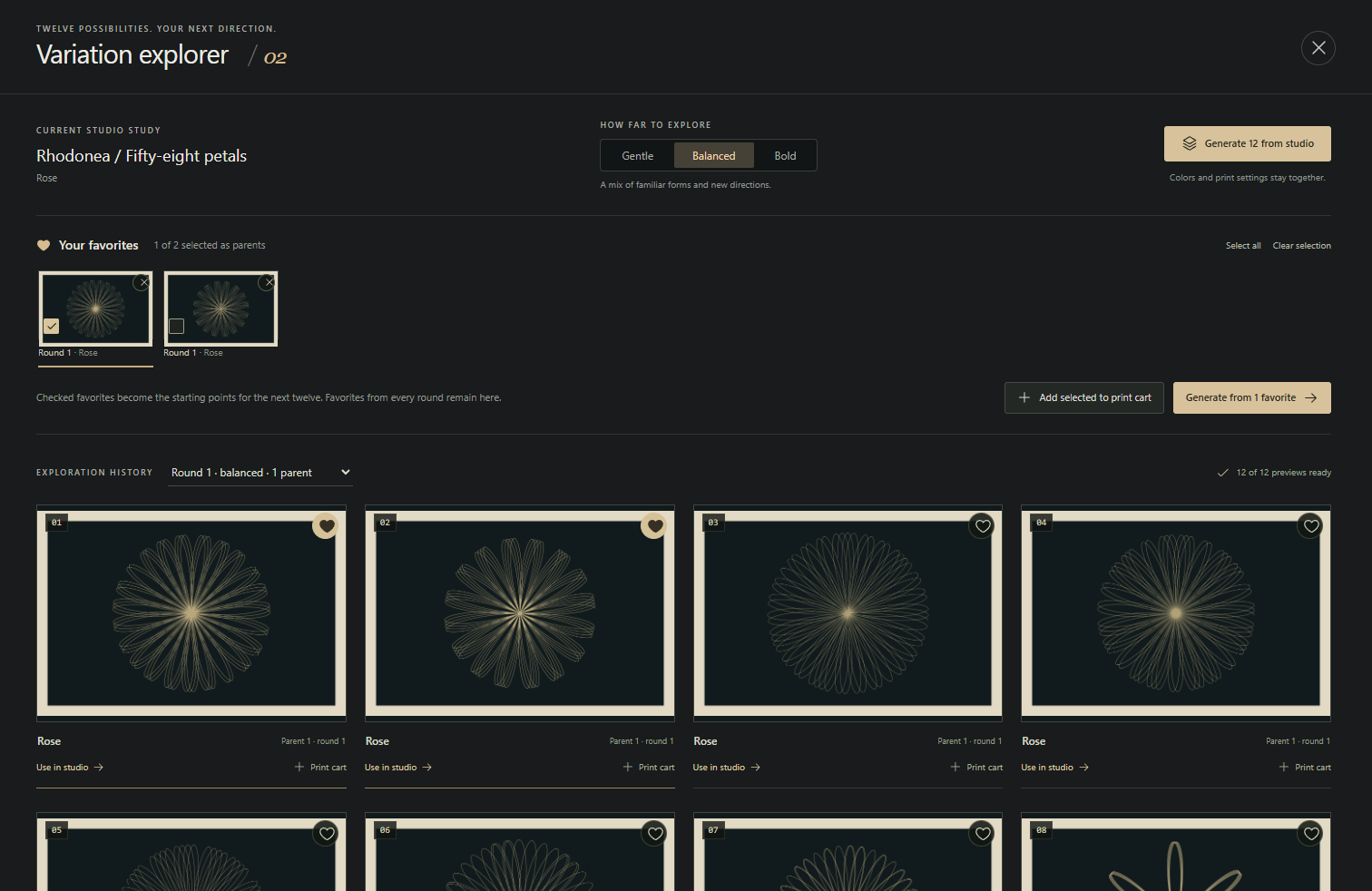This screenshot has height=891, width=1372.
Task: Select Gentle exploration level
Action: [637, 155]
